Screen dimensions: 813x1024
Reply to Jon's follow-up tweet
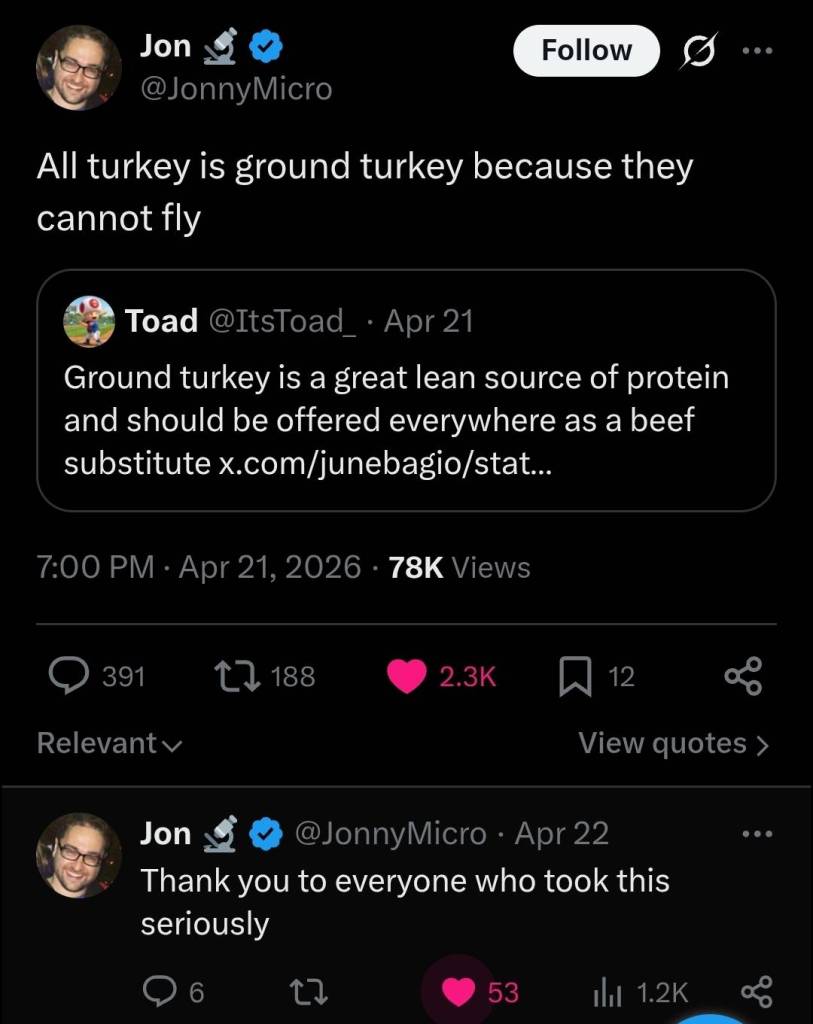(x=158, y=992)
